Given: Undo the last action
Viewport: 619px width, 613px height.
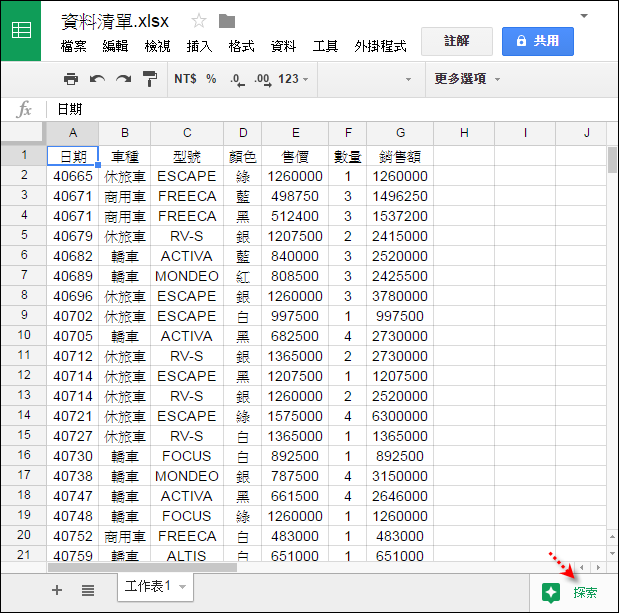Looking at the screenshot, I should [97, 79].
